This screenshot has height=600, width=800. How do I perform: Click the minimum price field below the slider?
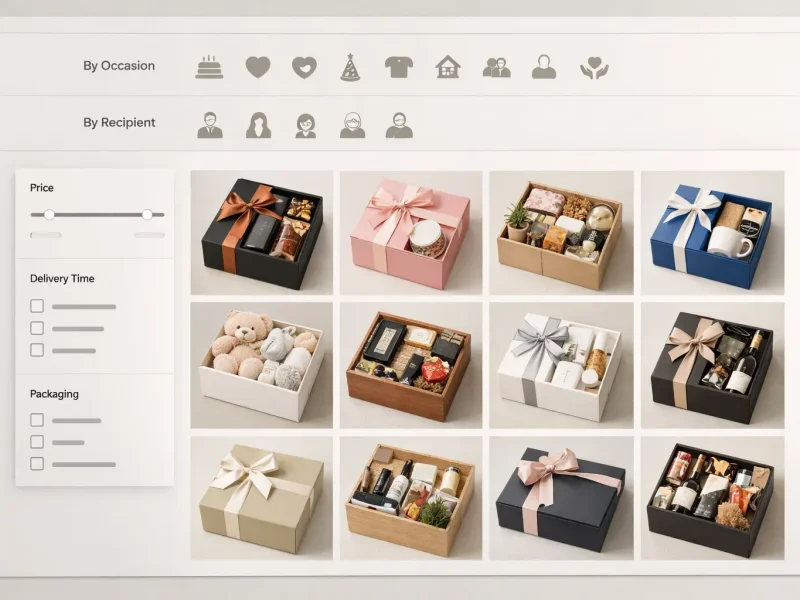(x=46, y=235)
